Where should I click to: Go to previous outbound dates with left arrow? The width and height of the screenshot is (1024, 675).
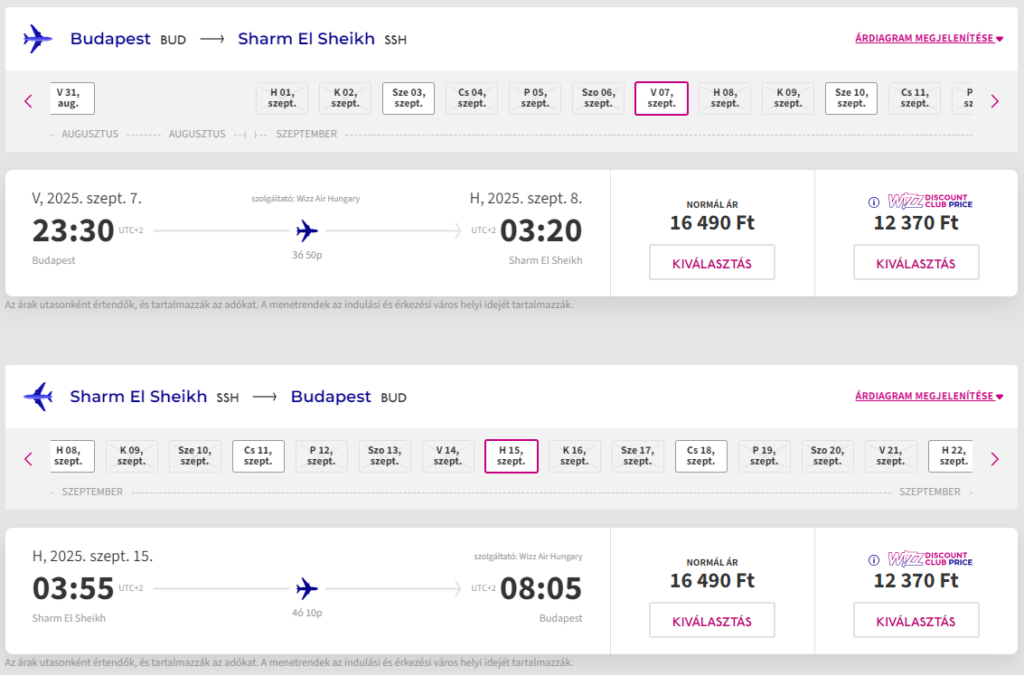click(28, 101)
